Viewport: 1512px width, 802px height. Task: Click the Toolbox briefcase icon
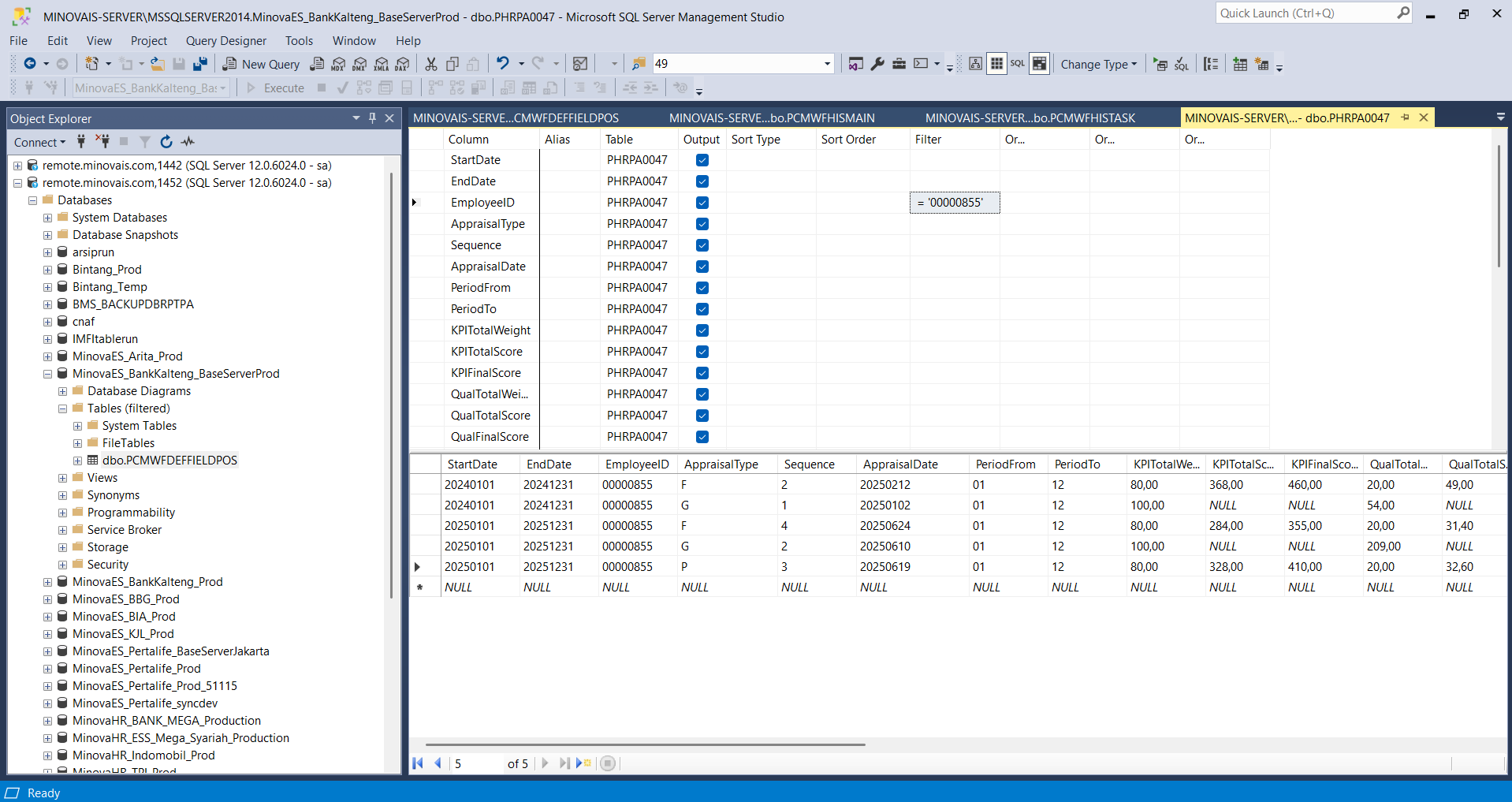[899, 64]
